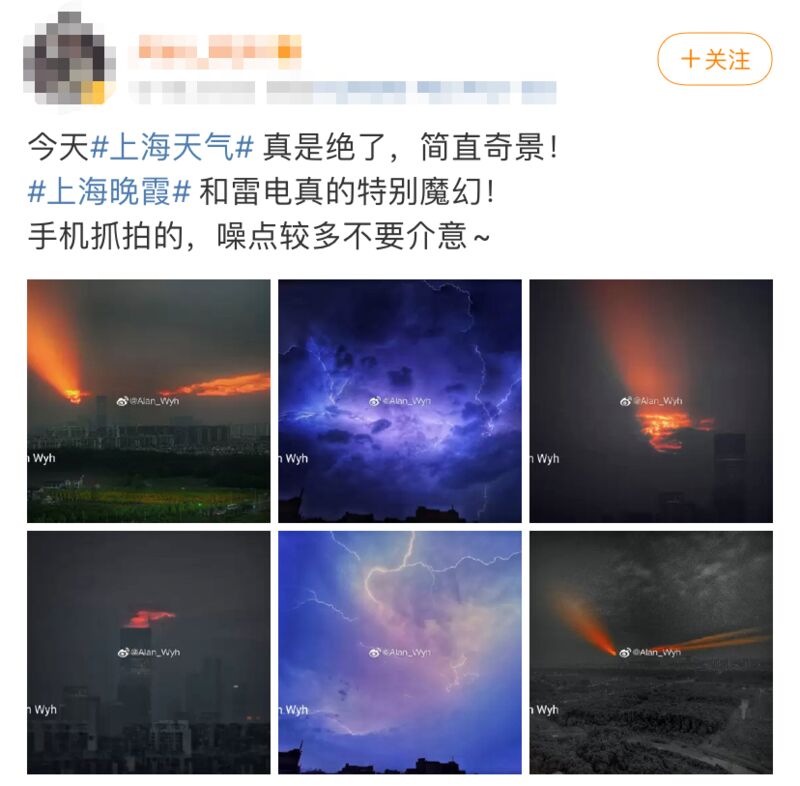Click the post text 手机抓拍的 line
This screenshot has height=786, width=800.
pos(259,237)
